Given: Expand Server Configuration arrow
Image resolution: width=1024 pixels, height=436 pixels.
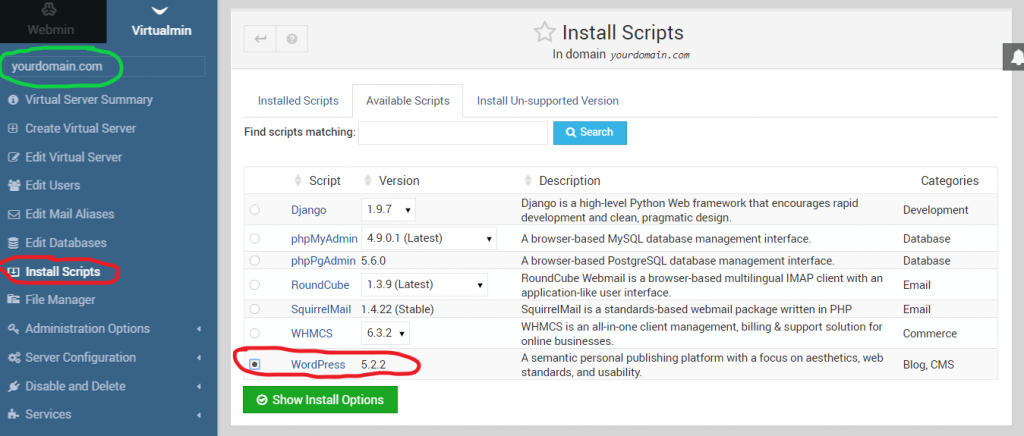Looking at the screenshot, I should pos(199,358).
